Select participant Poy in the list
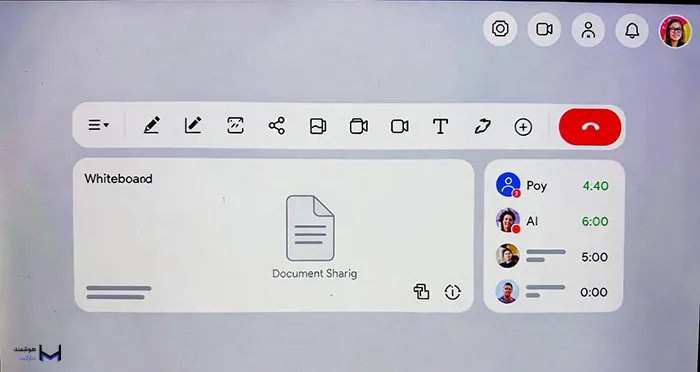 (x=553, y=185)
